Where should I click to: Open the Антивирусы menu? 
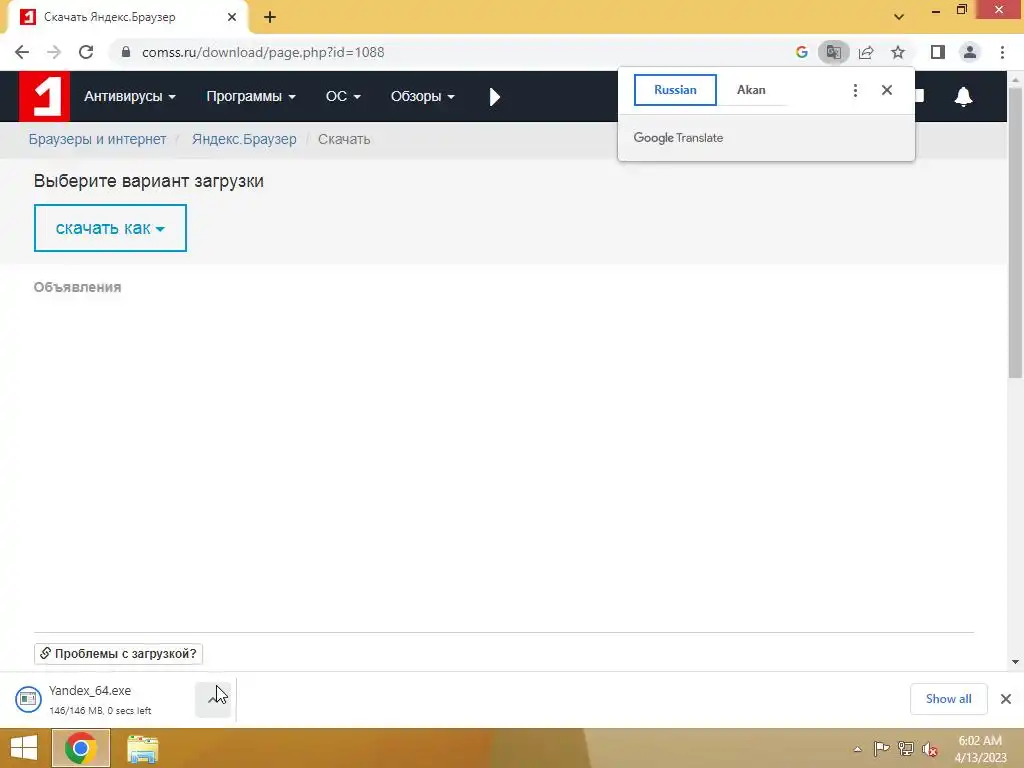click(x=129, y=97)
